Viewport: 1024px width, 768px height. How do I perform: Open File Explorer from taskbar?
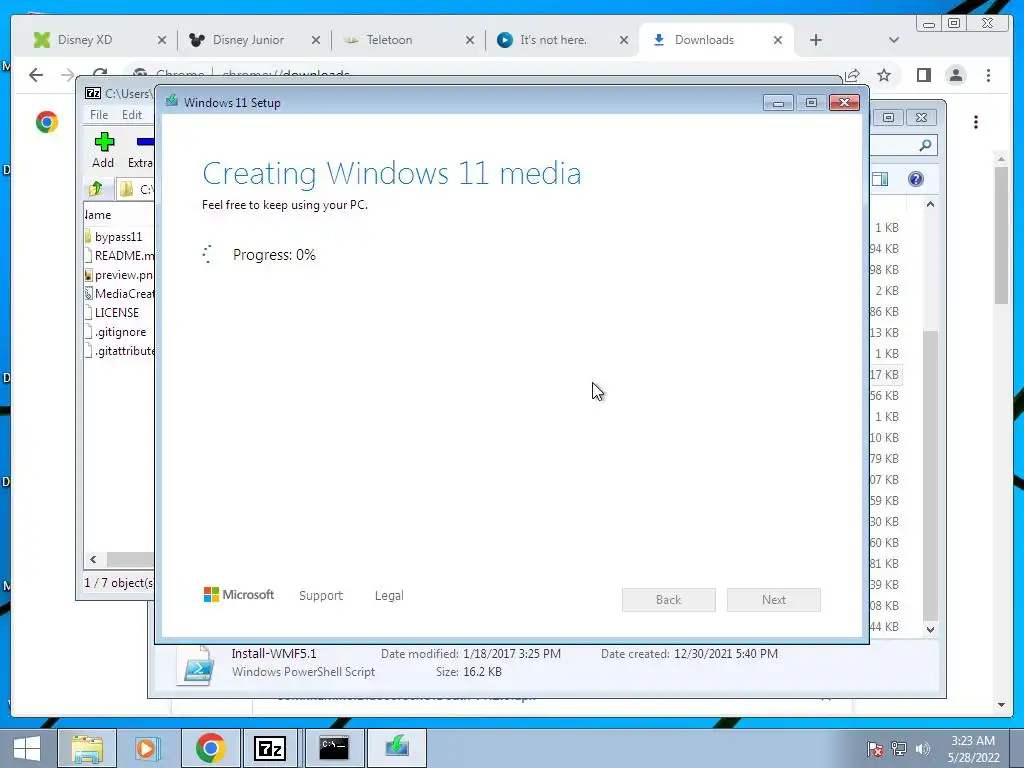[x=87, y=748]
